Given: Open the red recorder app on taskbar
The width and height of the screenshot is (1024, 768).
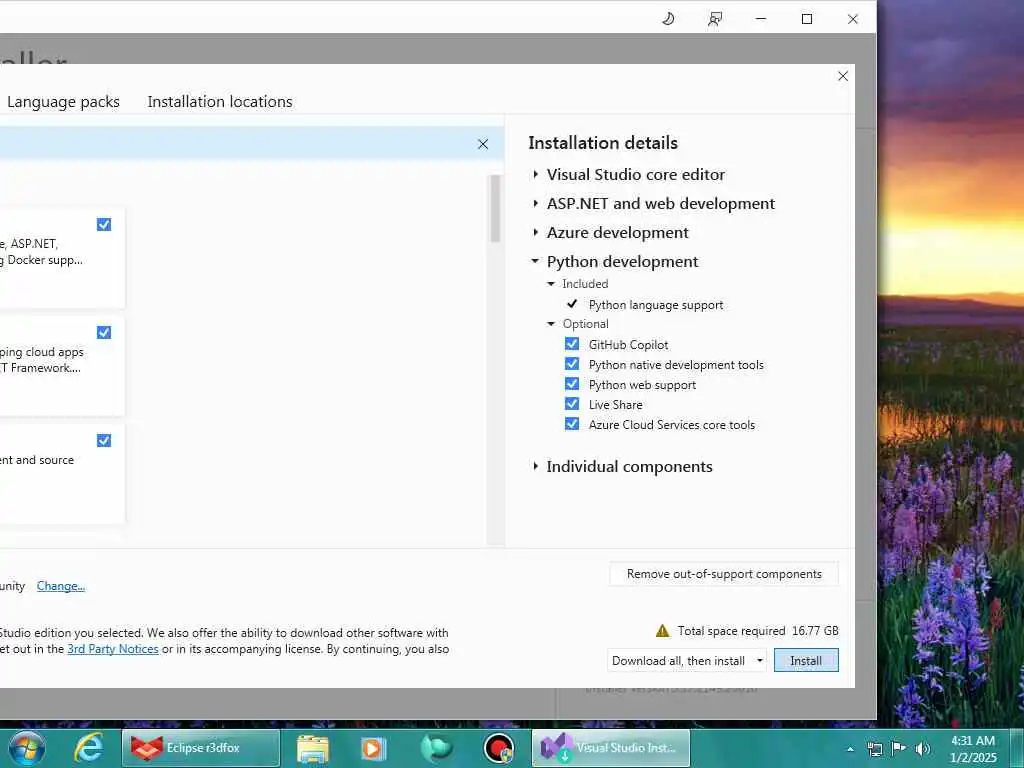Looking at the screenshot, I should pos(499,748).
